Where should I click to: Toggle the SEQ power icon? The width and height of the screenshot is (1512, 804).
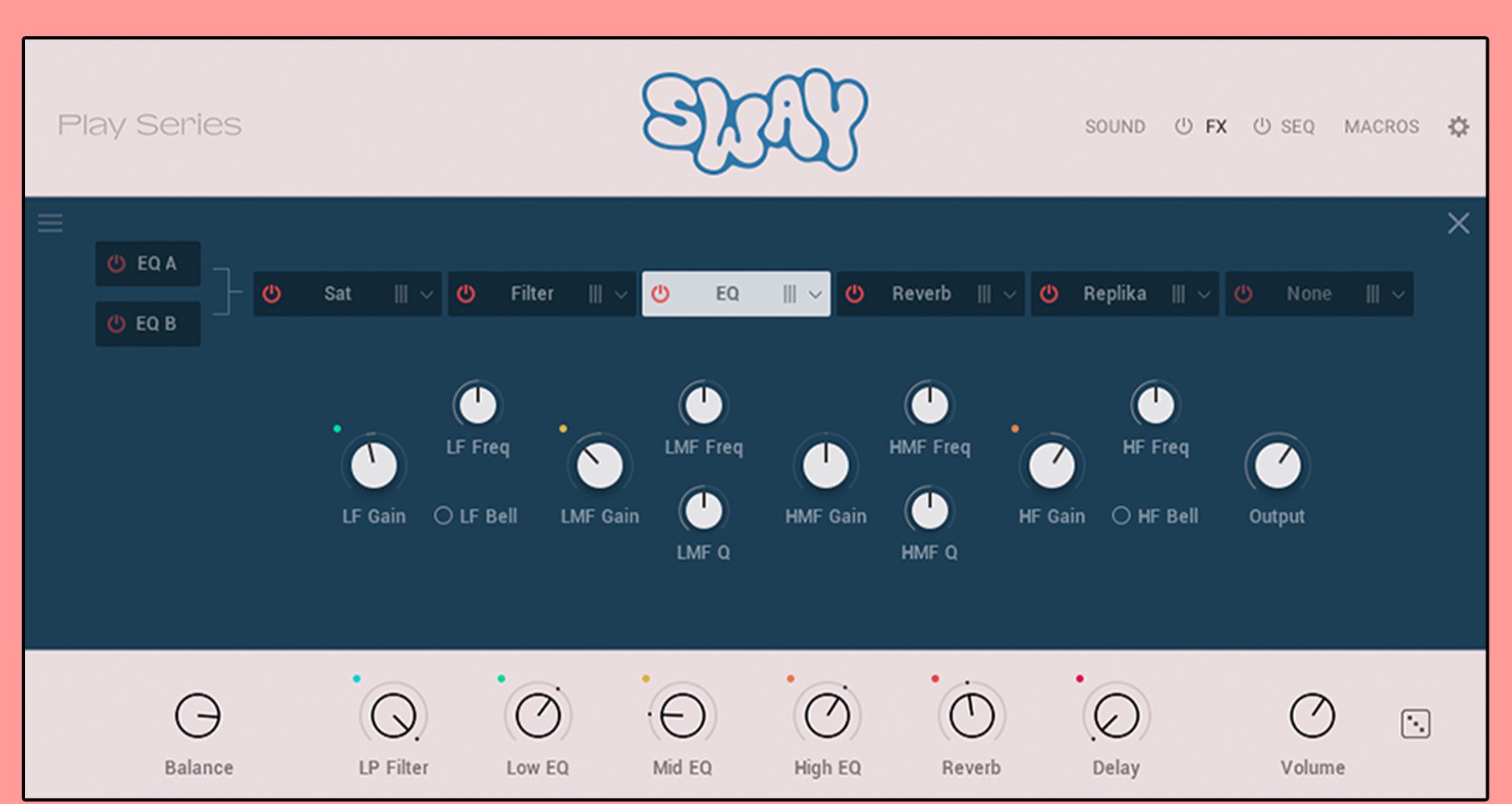pyautogui.click(x=1262, y=126)
